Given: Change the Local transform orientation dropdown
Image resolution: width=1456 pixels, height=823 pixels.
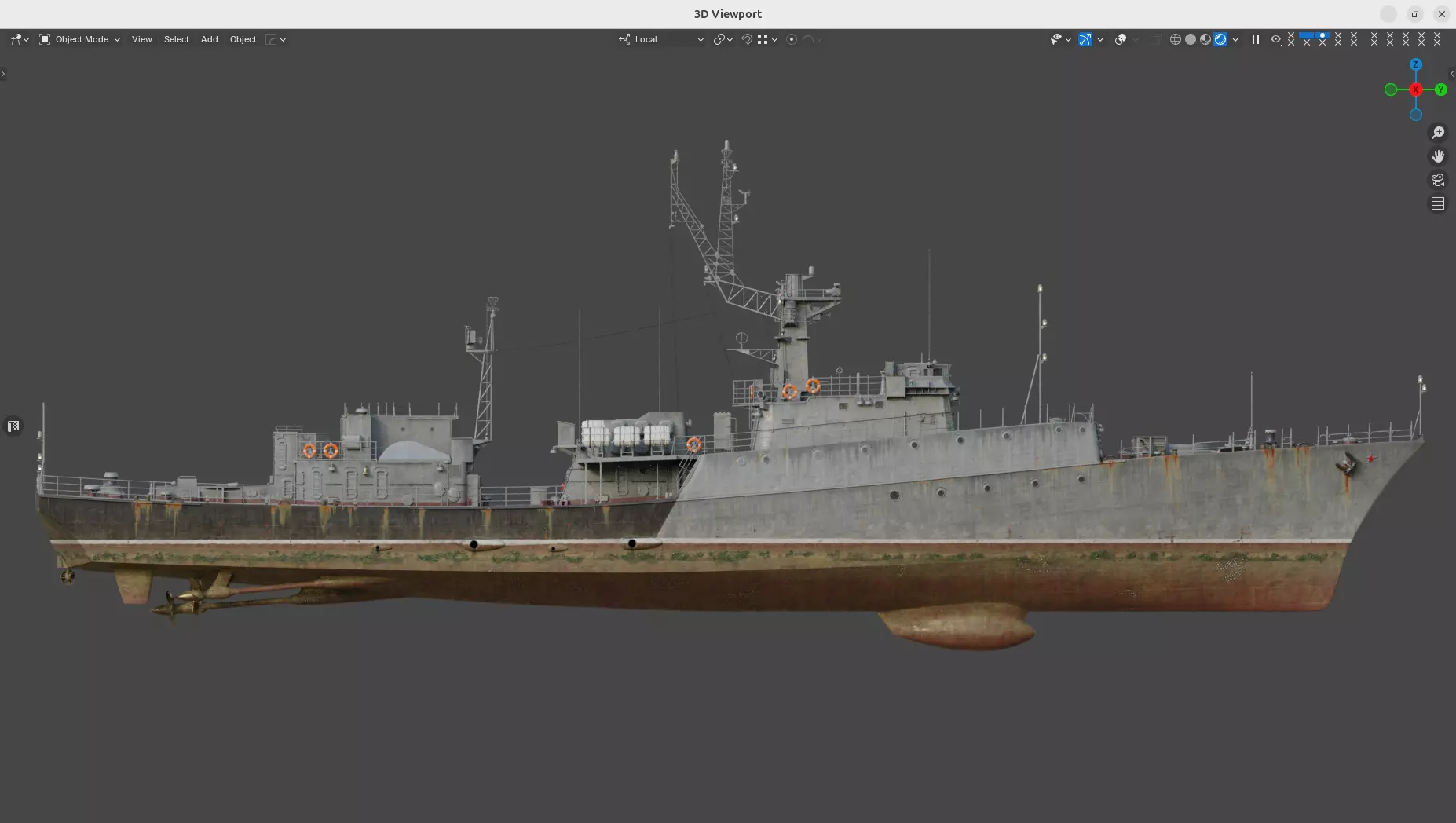Looking at the screenshot, I should tap(661, 39).
